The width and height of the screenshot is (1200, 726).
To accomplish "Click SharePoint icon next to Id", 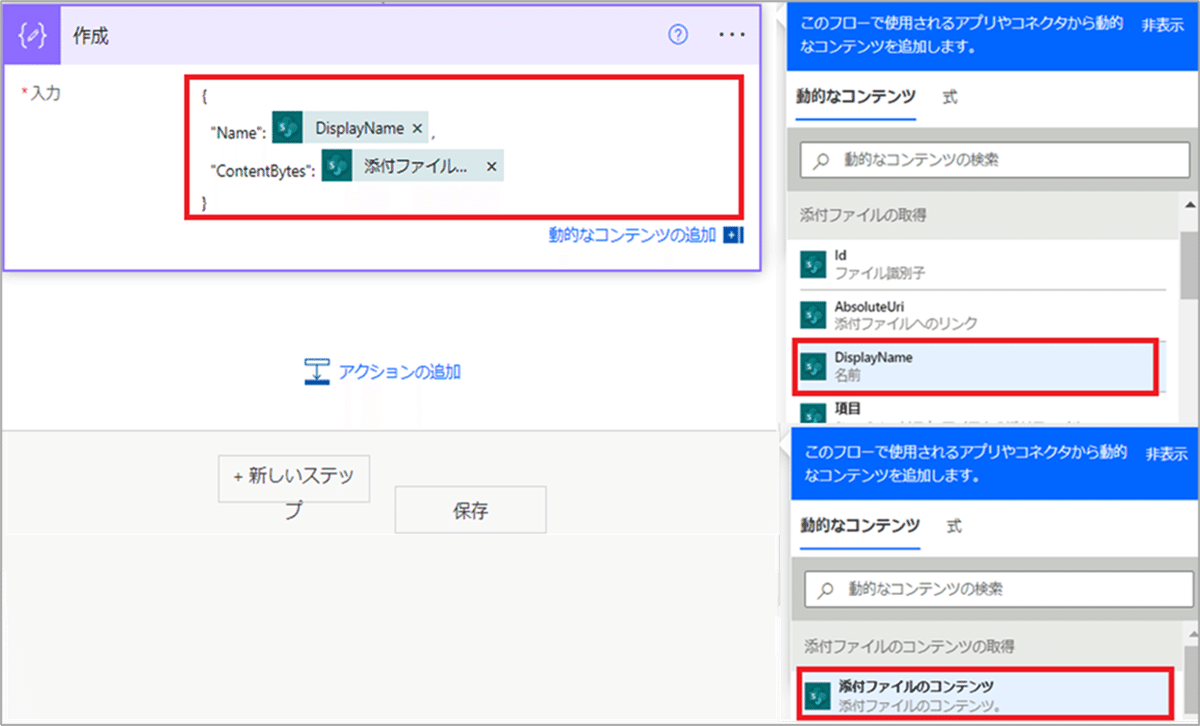I will coord(813,264).
